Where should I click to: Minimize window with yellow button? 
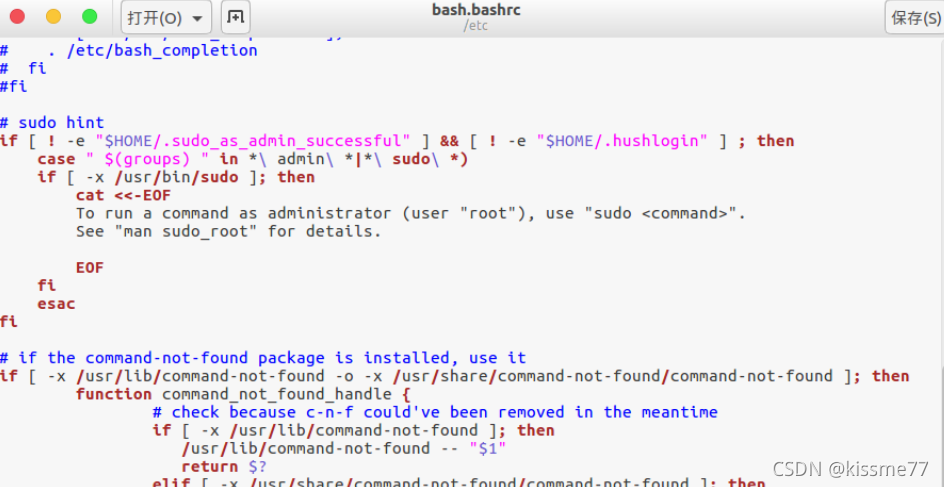pos(54,17)
